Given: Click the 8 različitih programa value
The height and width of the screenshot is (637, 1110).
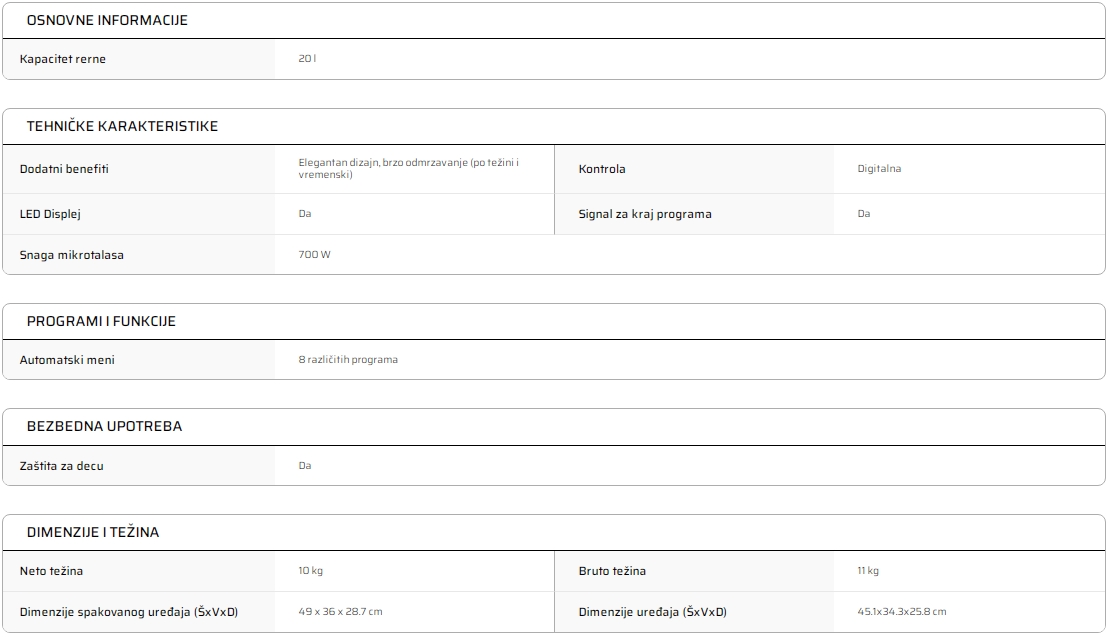Looking at the screenshot, I should tap(348, 360).
